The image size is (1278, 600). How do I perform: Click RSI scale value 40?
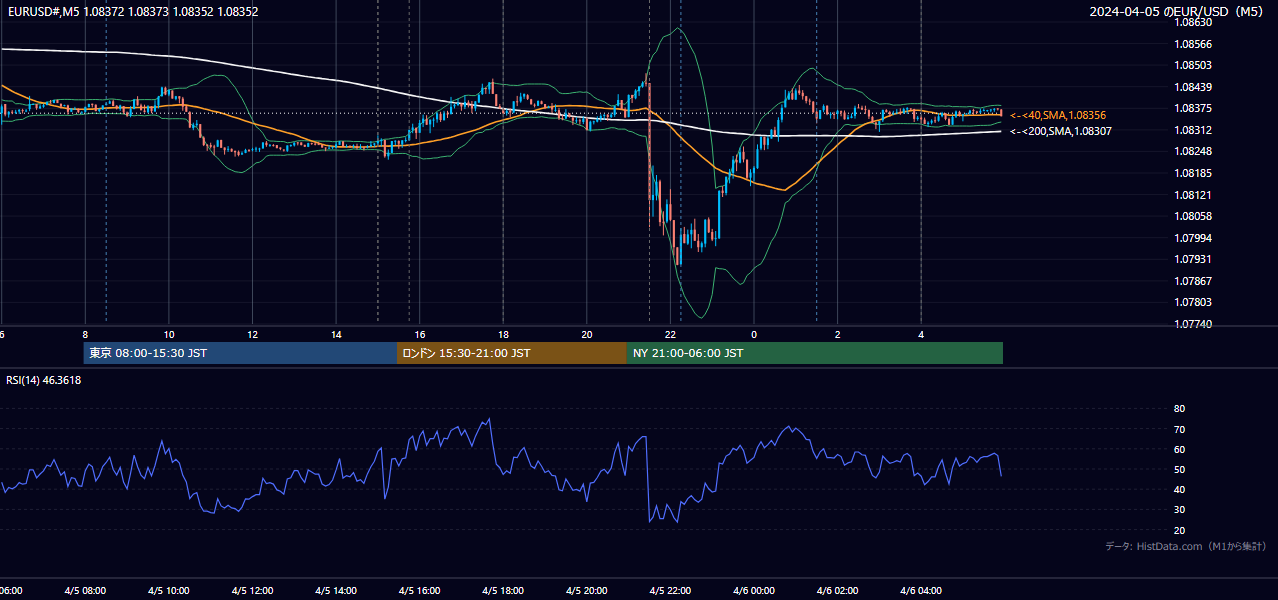point(1179,489)
